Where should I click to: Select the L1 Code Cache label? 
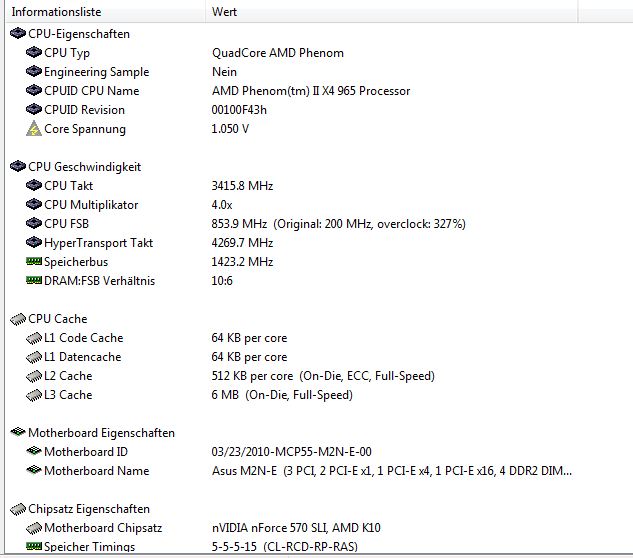[x=84, y=338]
